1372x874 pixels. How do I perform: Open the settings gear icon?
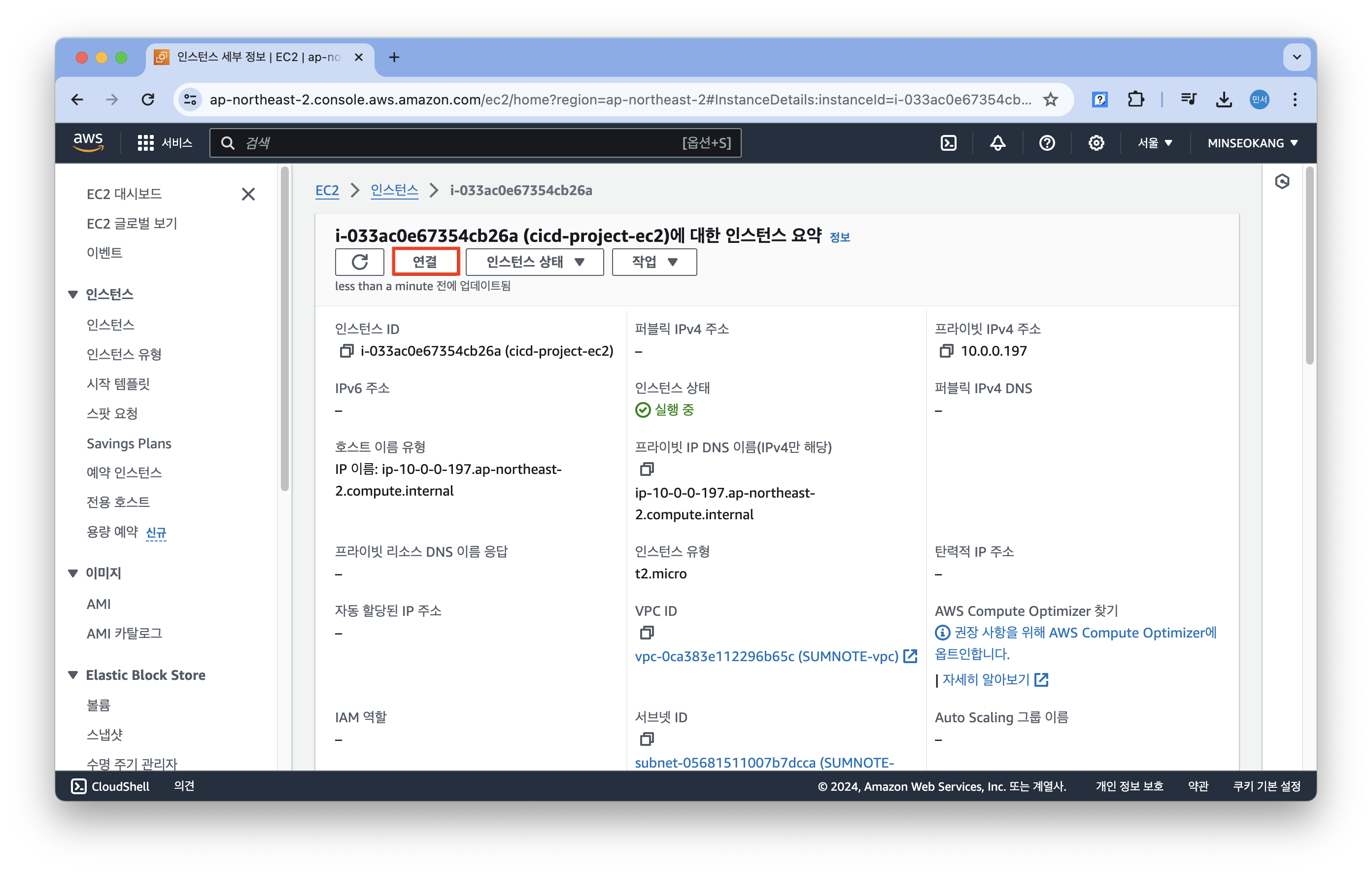point(1096,143)
